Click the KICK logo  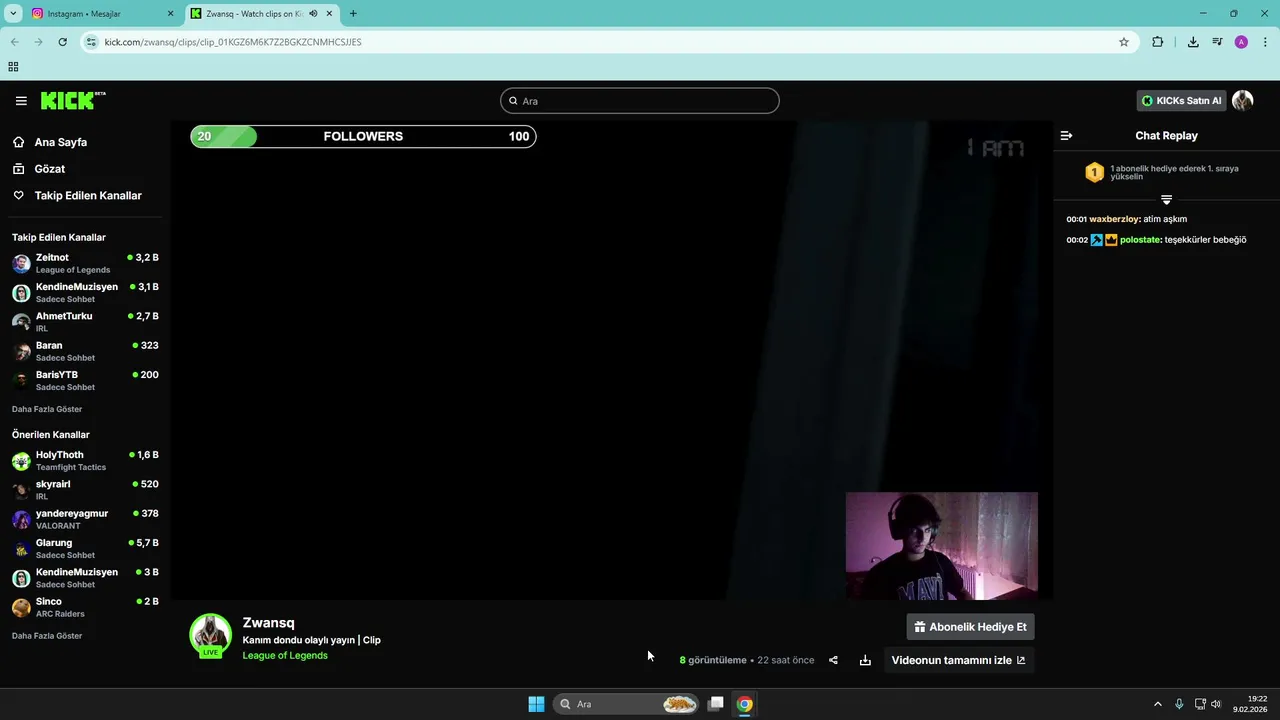(73, 100)
